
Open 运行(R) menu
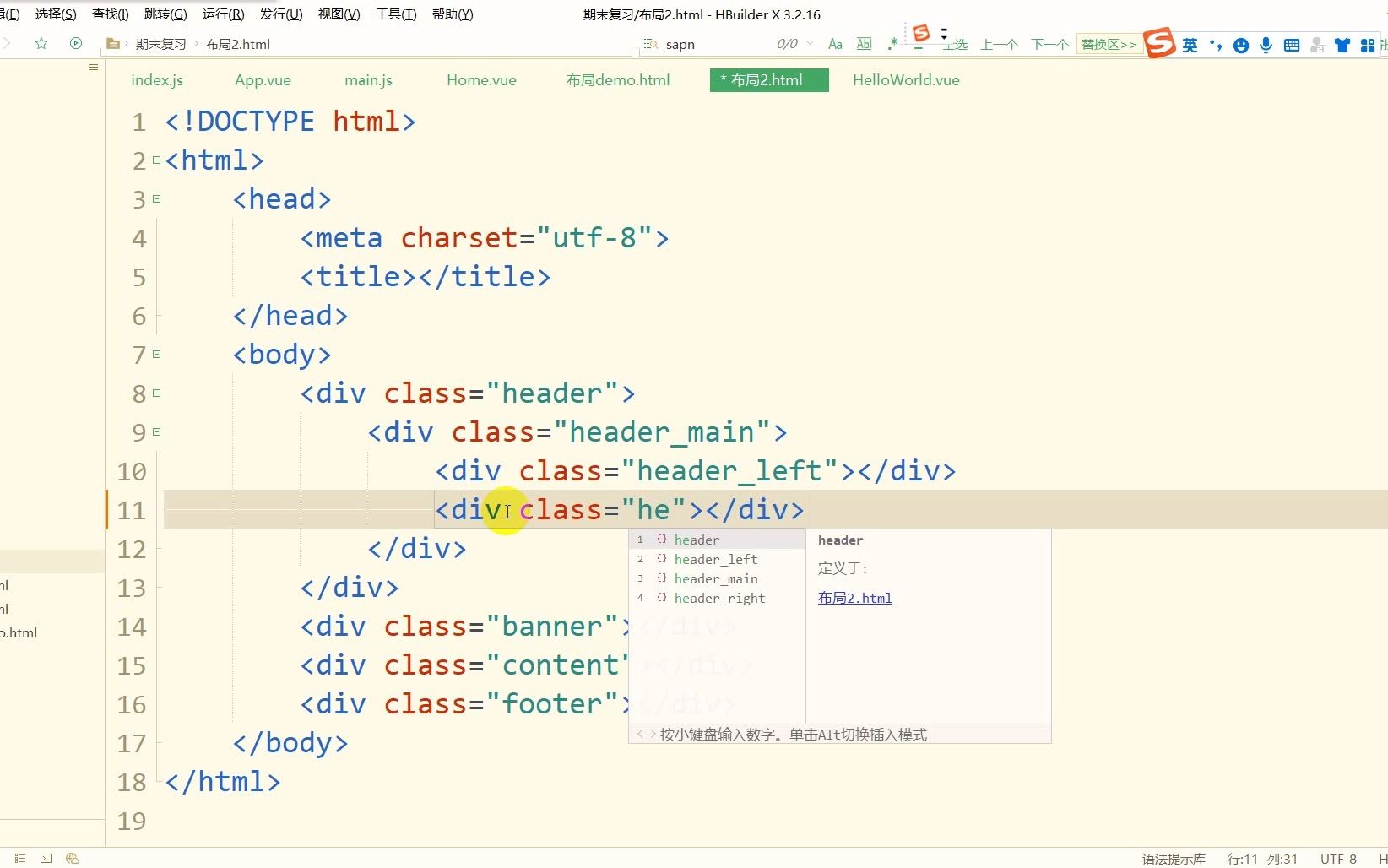224,14
